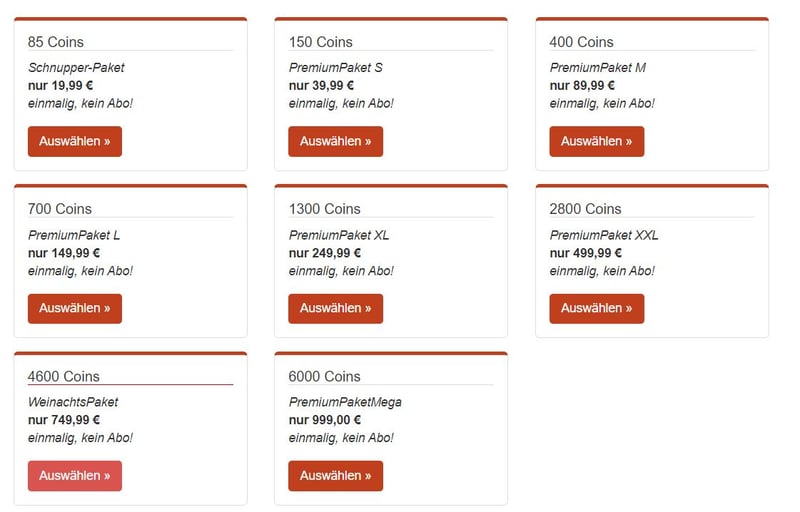Click Auswählen for 400 Coins PremiumPaket M
Screen dimensions: 800x512
(x=596, y=141)
